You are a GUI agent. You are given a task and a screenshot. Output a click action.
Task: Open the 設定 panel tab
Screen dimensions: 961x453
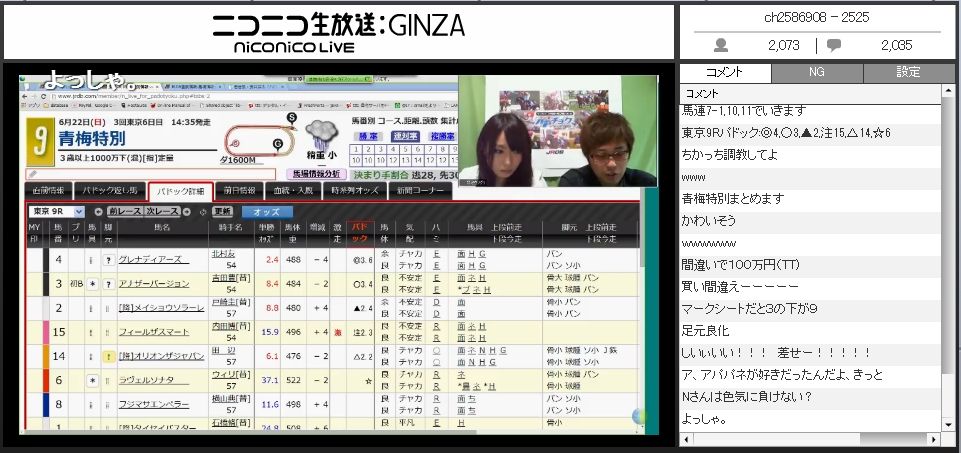click(909, 72)
